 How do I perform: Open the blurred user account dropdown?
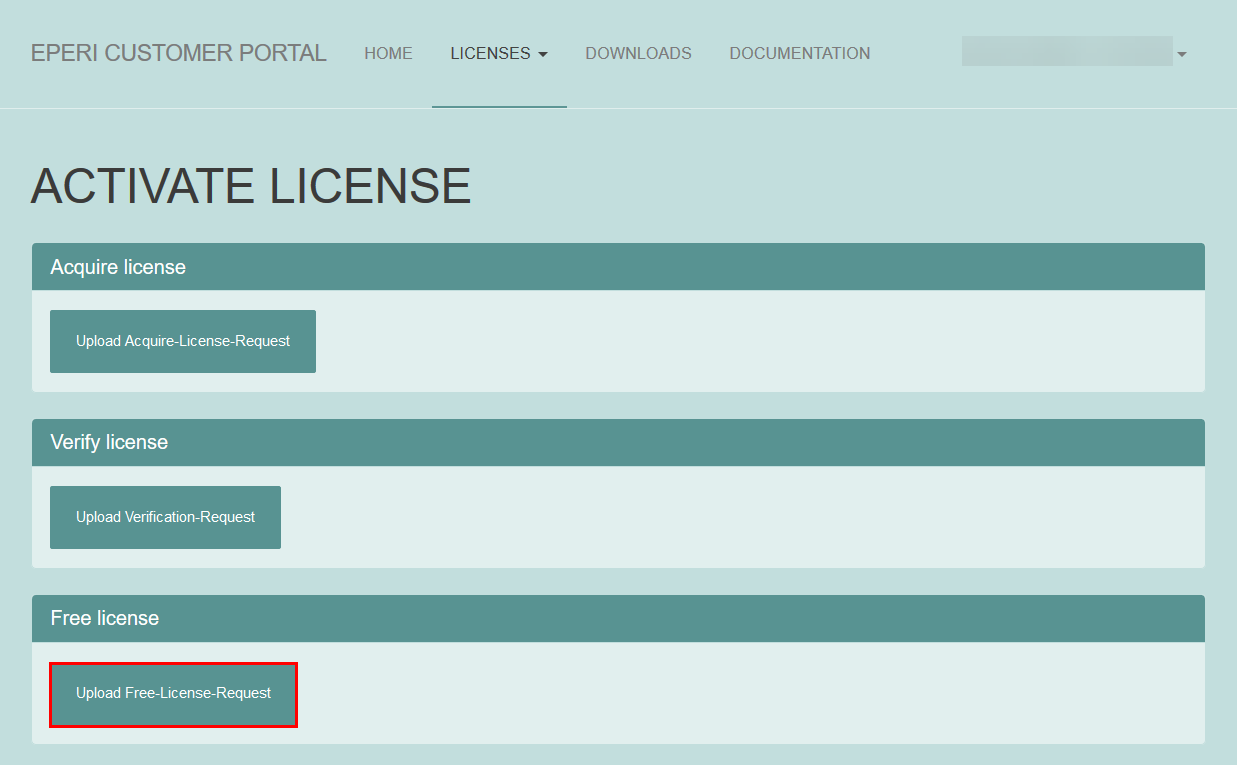[x=1074, y=52]
